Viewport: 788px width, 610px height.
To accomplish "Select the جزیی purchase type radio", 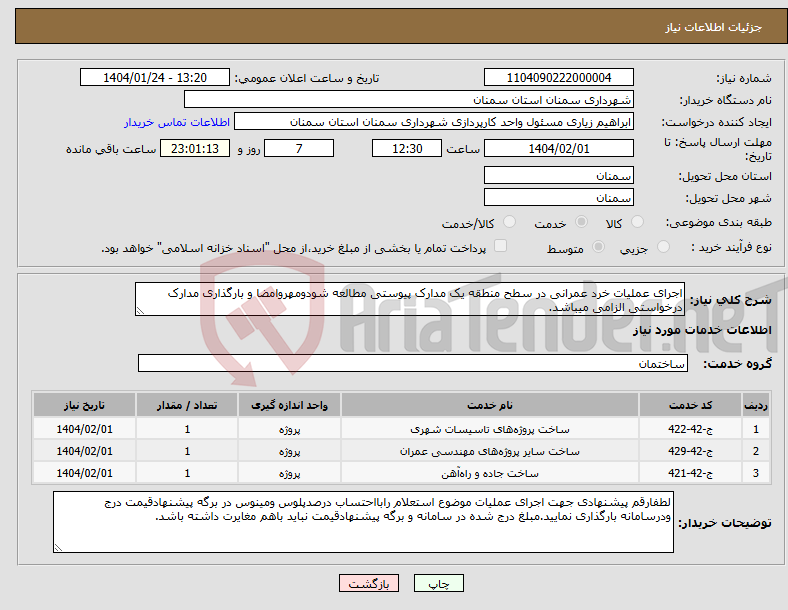I will coord(663,247).
